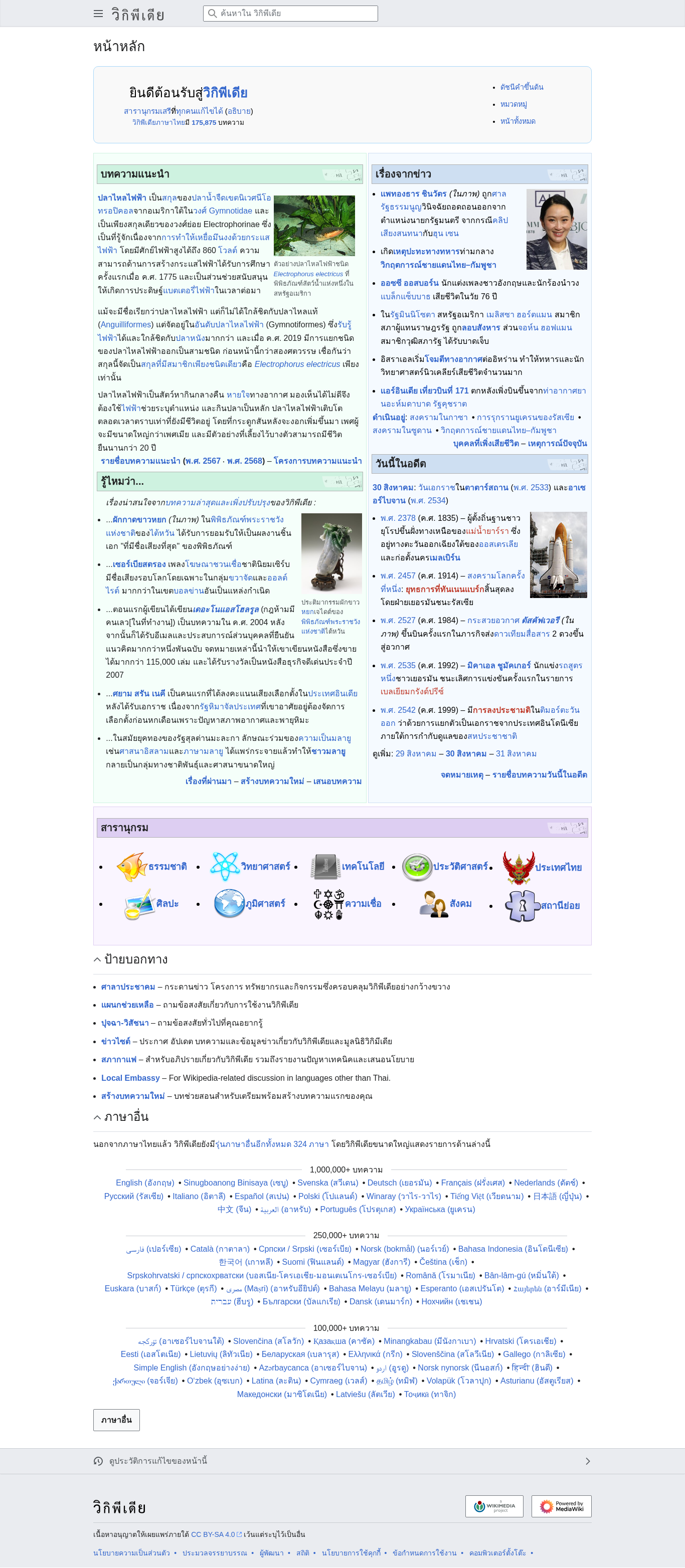The image size is (685, 1568).
Task: Follow the วิกิพีเดีย welcome title link
Action: coord(225,93)
